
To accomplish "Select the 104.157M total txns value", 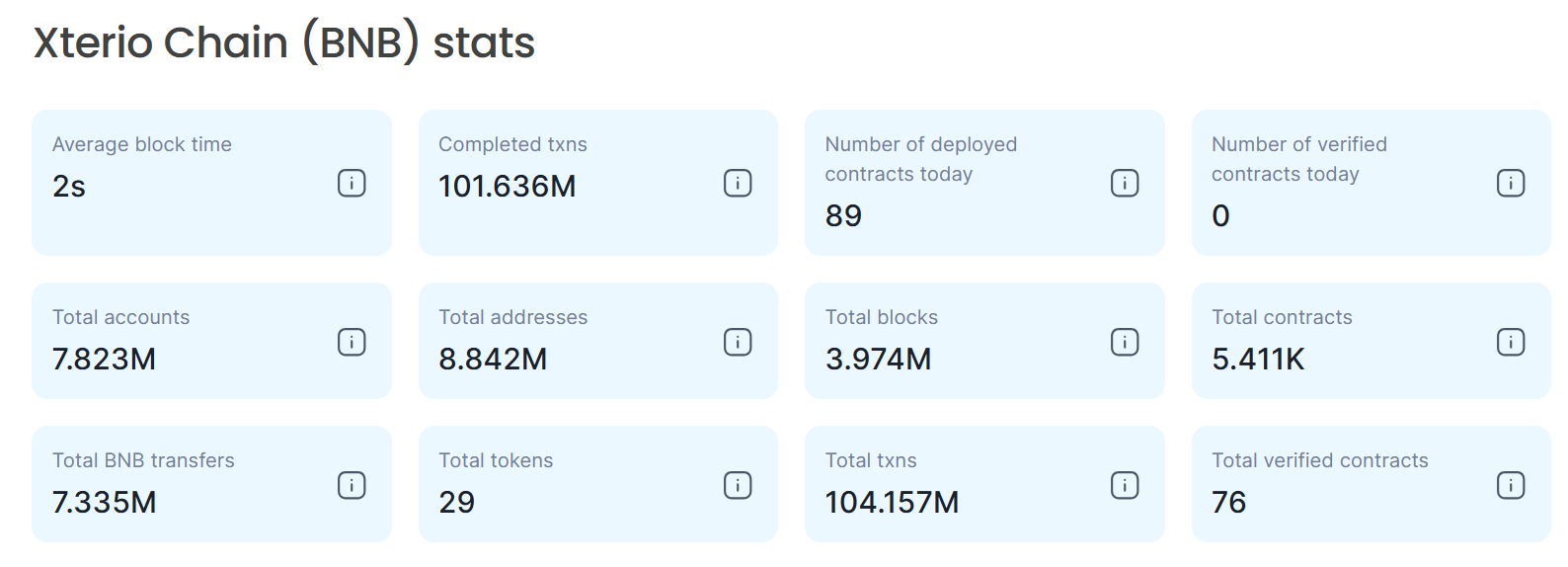I will point(892,503).
